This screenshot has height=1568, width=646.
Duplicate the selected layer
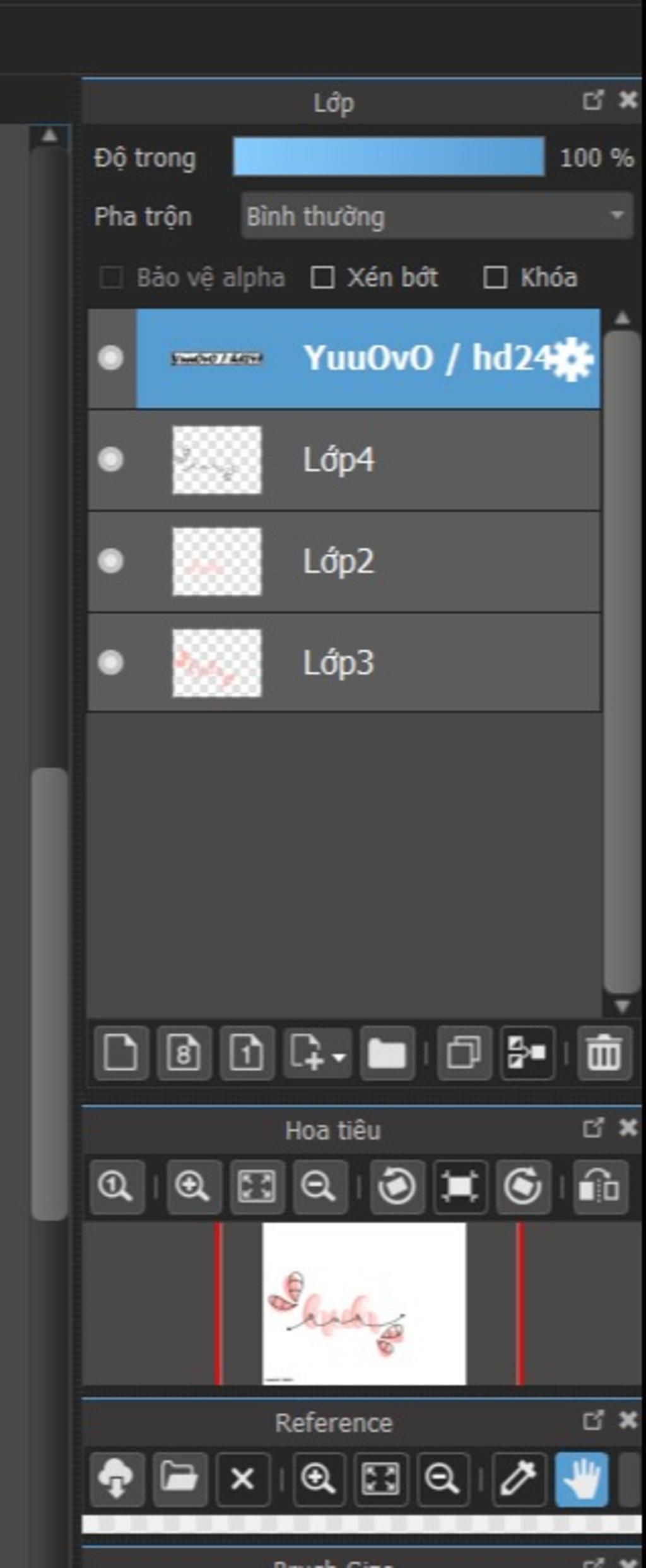(x=464, y=1053)
